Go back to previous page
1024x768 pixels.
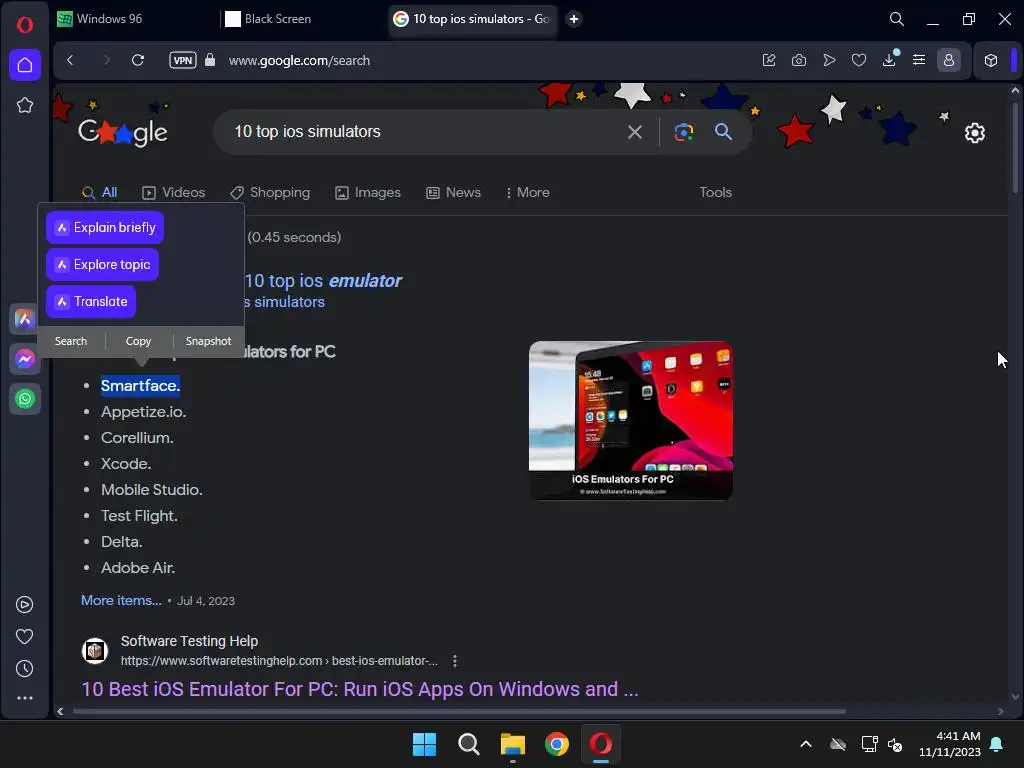point(71,60)
